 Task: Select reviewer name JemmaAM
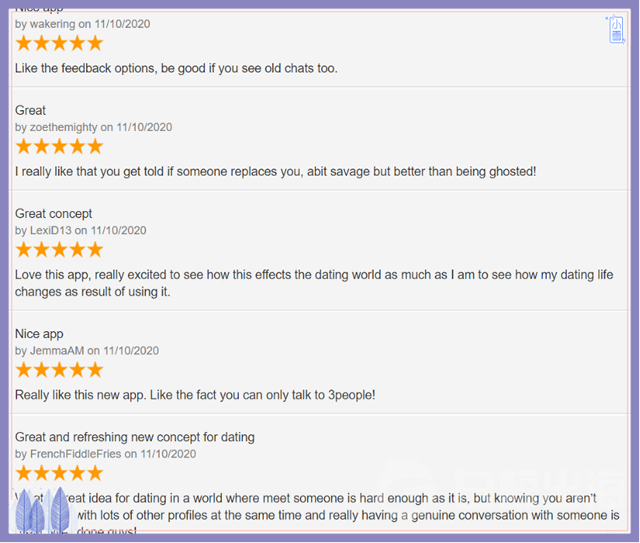pyautogui.click(x=56, y=351)
